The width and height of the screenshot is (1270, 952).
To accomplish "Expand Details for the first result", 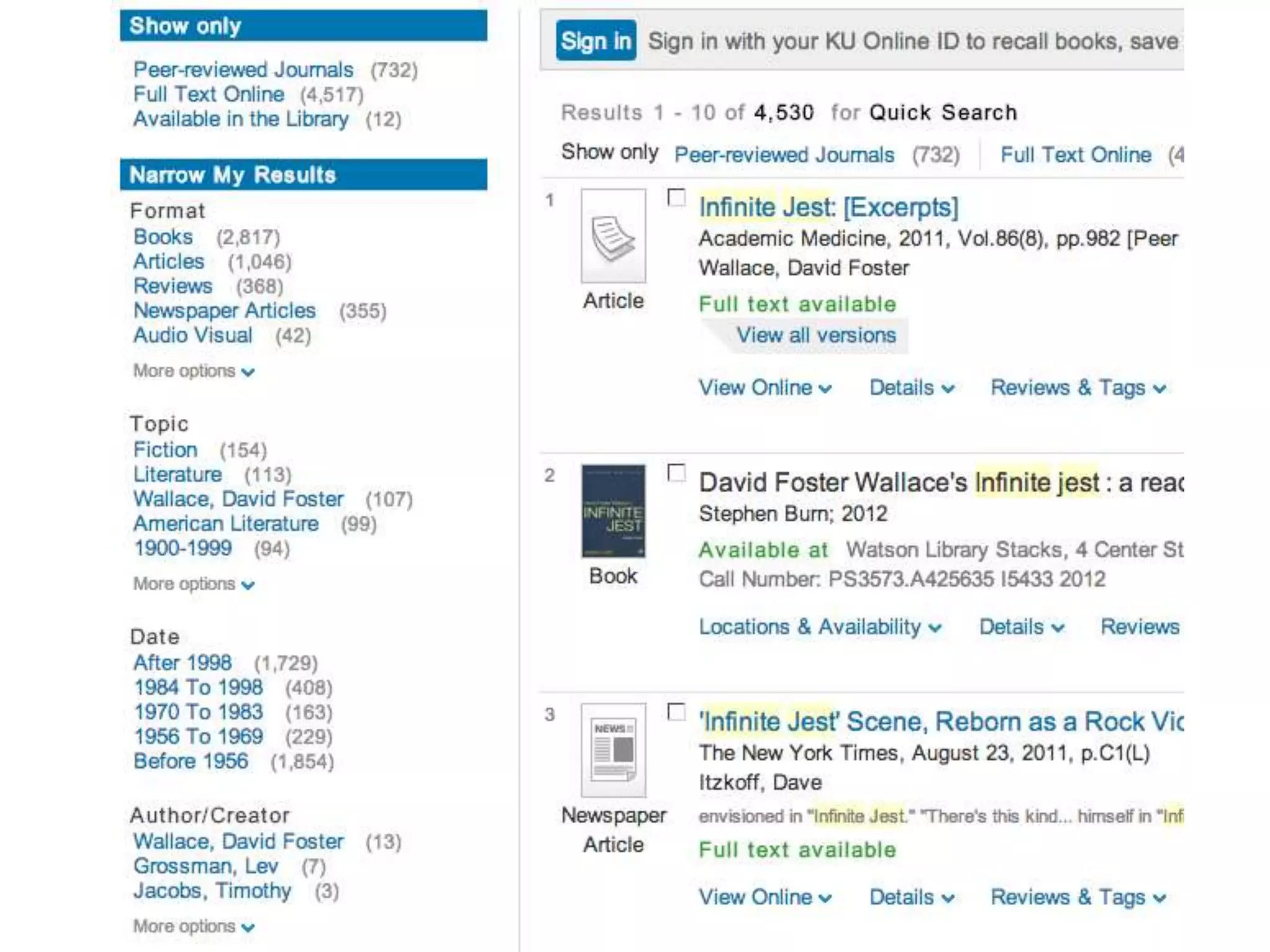I will (x=911, y=388).
